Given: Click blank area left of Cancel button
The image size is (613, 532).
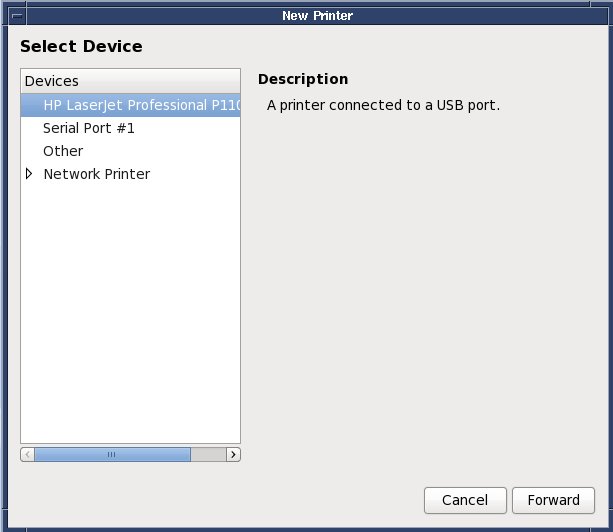Looking at the screenshot, I should tap(250, 499).
